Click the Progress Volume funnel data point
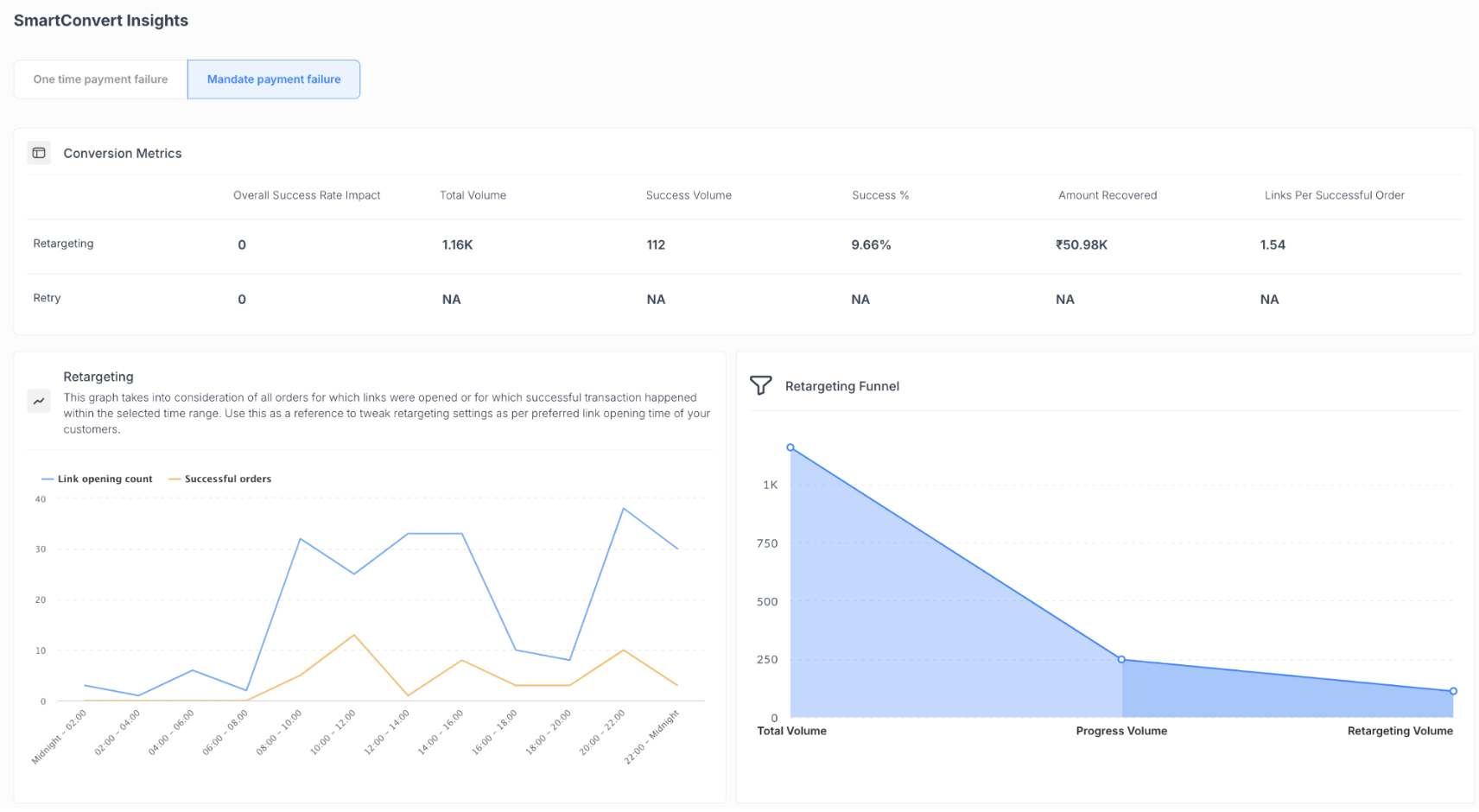 (x=1121, y=659)
